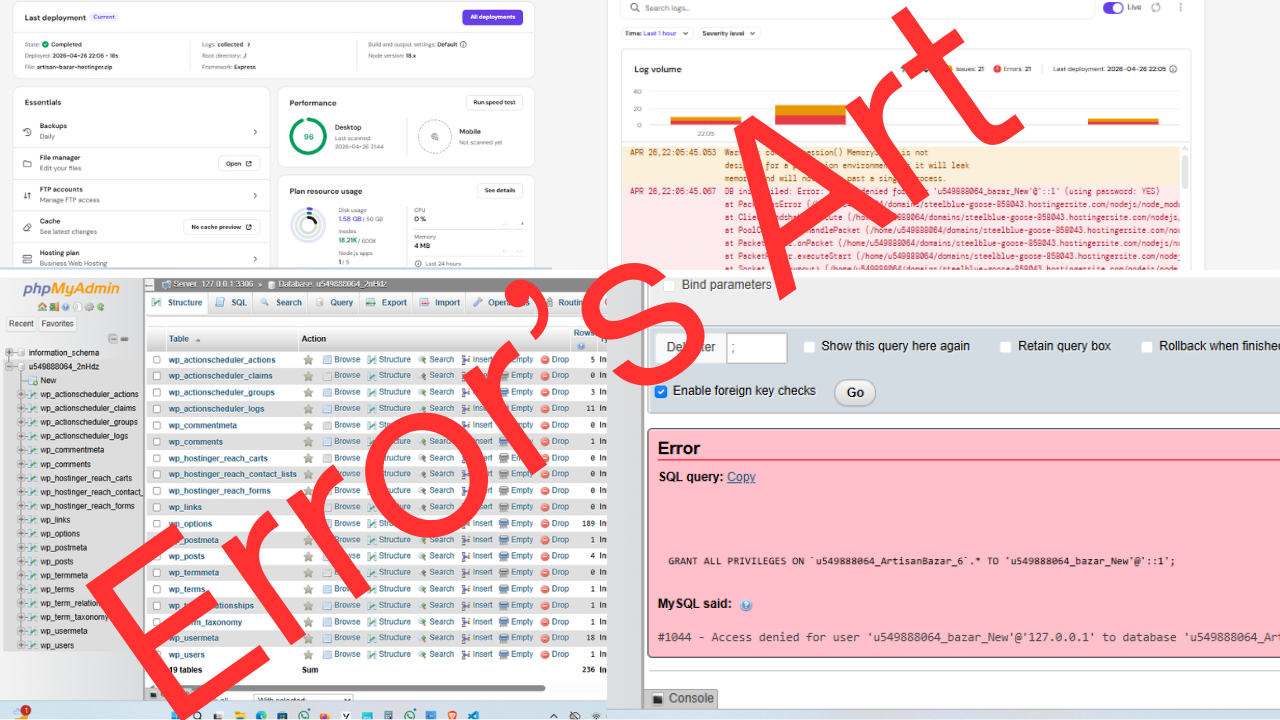Expand the FTP accounts row chevron

tap(255, 195)
